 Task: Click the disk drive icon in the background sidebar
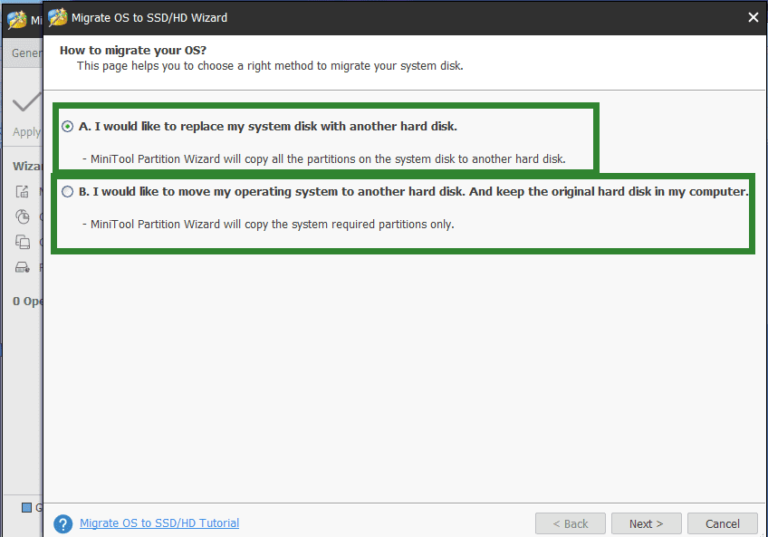click(x=22, y=267)
